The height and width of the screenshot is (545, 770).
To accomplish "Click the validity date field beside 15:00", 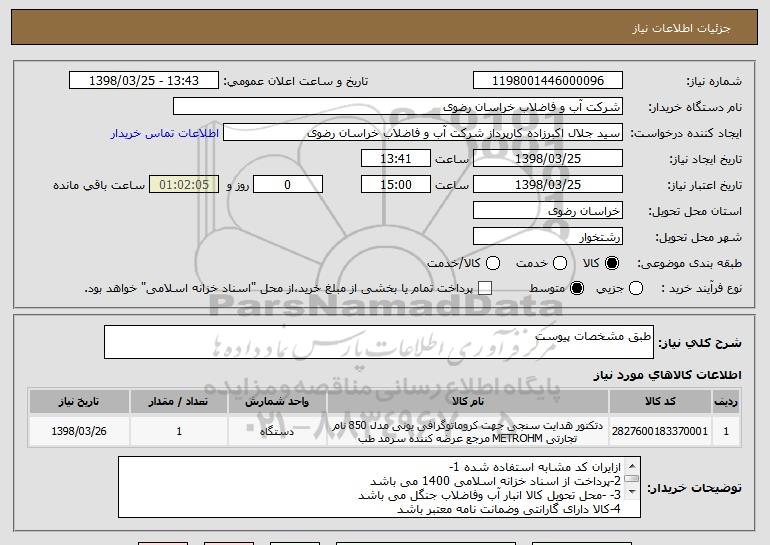I will pos(548,185).
